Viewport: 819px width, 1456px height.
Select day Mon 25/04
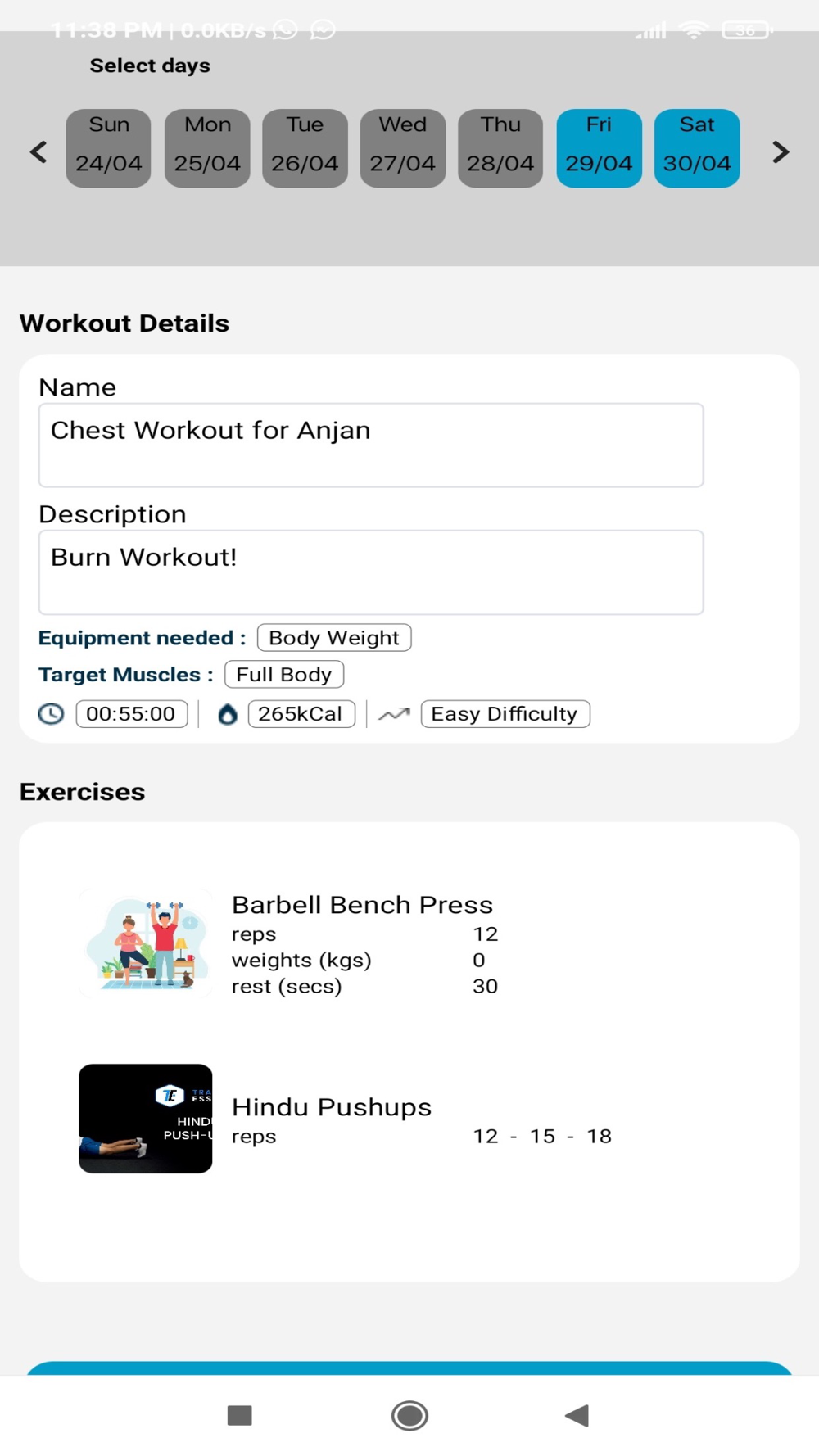pyautogui.click(x=207, y=148)
